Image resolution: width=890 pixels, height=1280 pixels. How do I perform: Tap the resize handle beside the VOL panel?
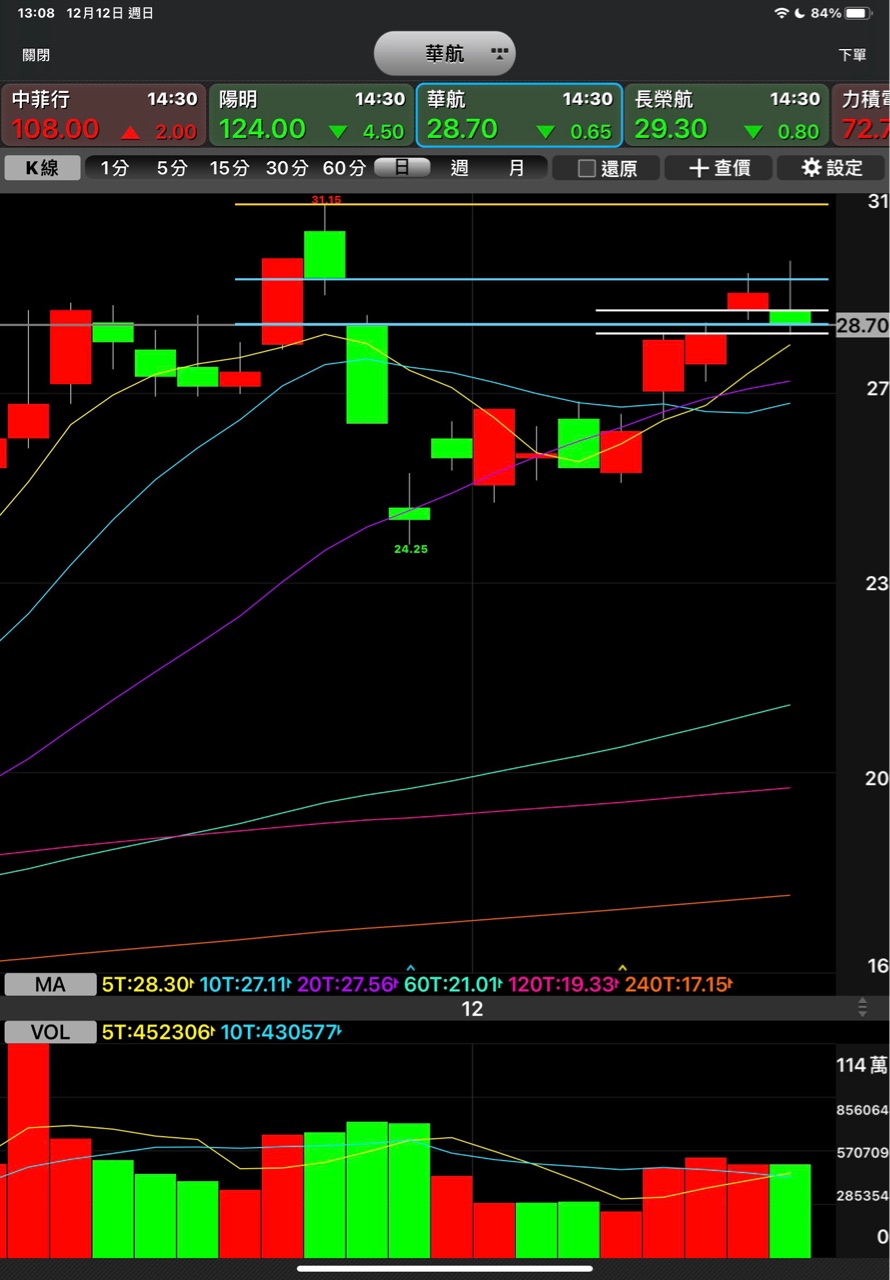tap(862, 1008)
